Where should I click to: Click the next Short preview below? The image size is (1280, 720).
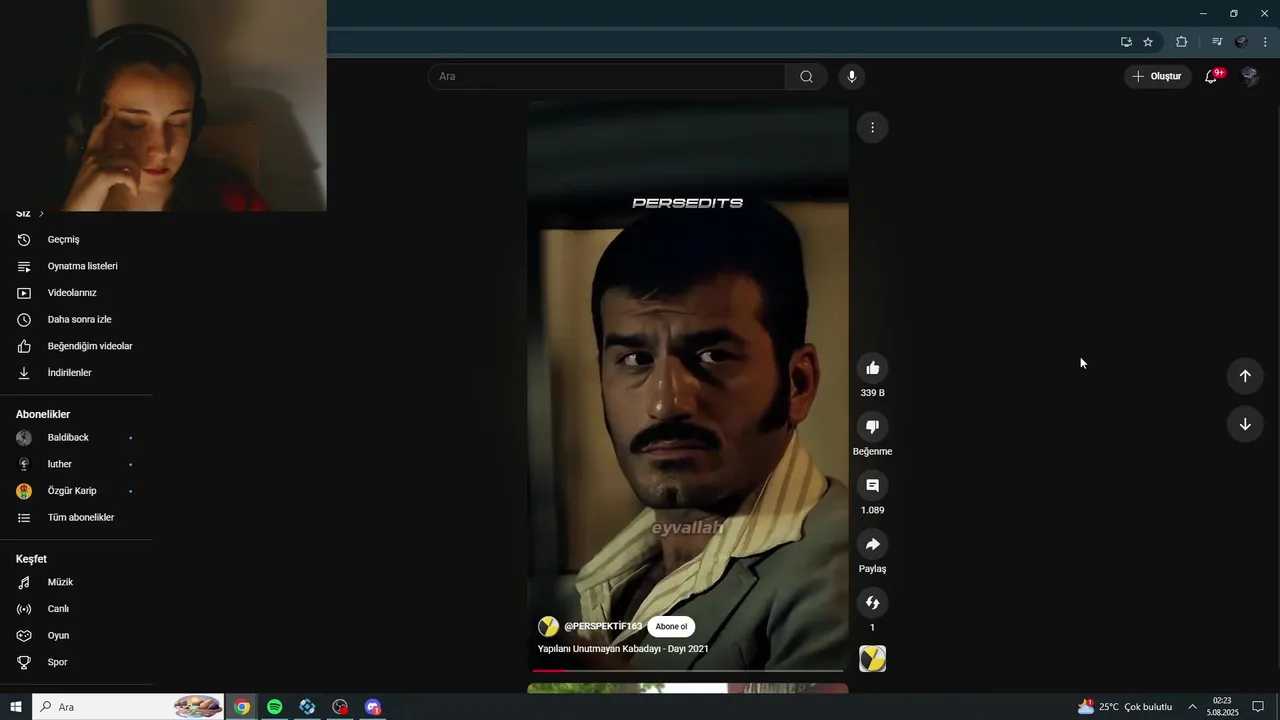(x=688, y=688)
